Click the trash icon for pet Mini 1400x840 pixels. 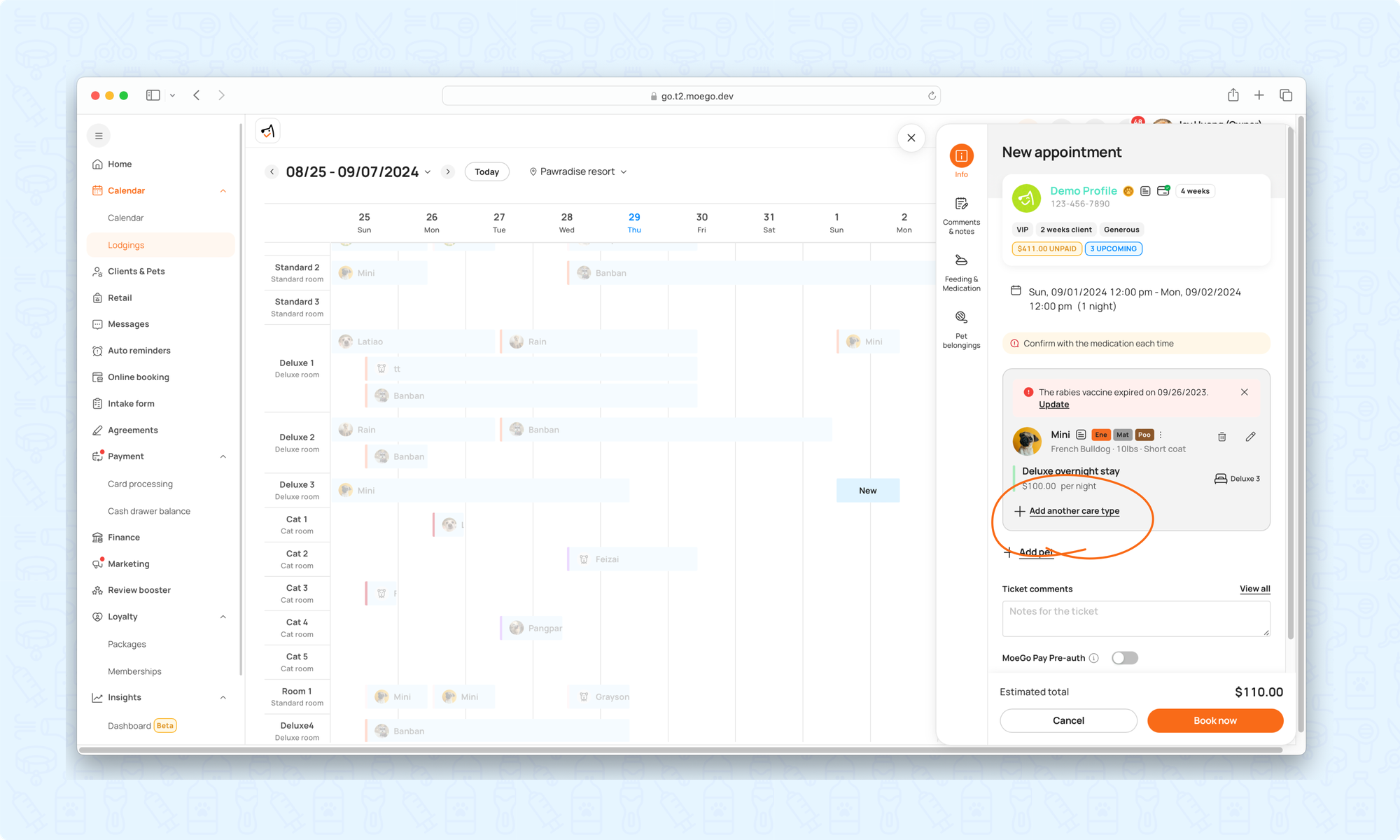click(x=1221, y=437)
